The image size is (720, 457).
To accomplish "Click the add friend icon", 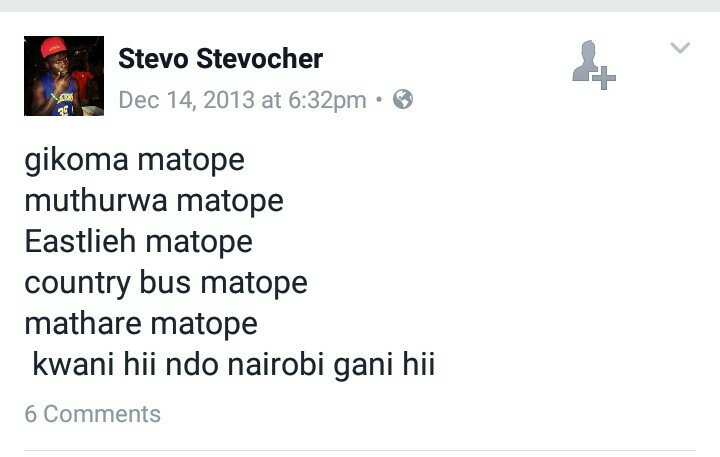I will [x=593, y=65].
